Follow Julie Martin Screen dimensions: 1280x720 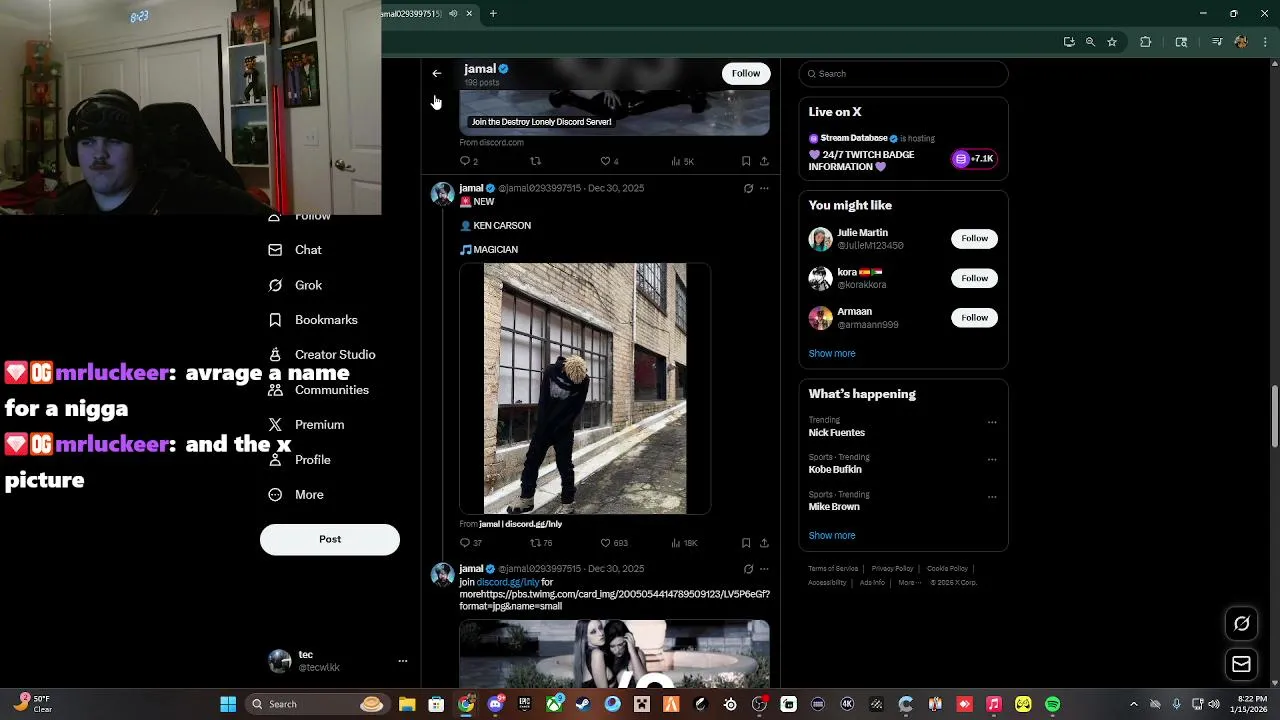pos(974,238)
